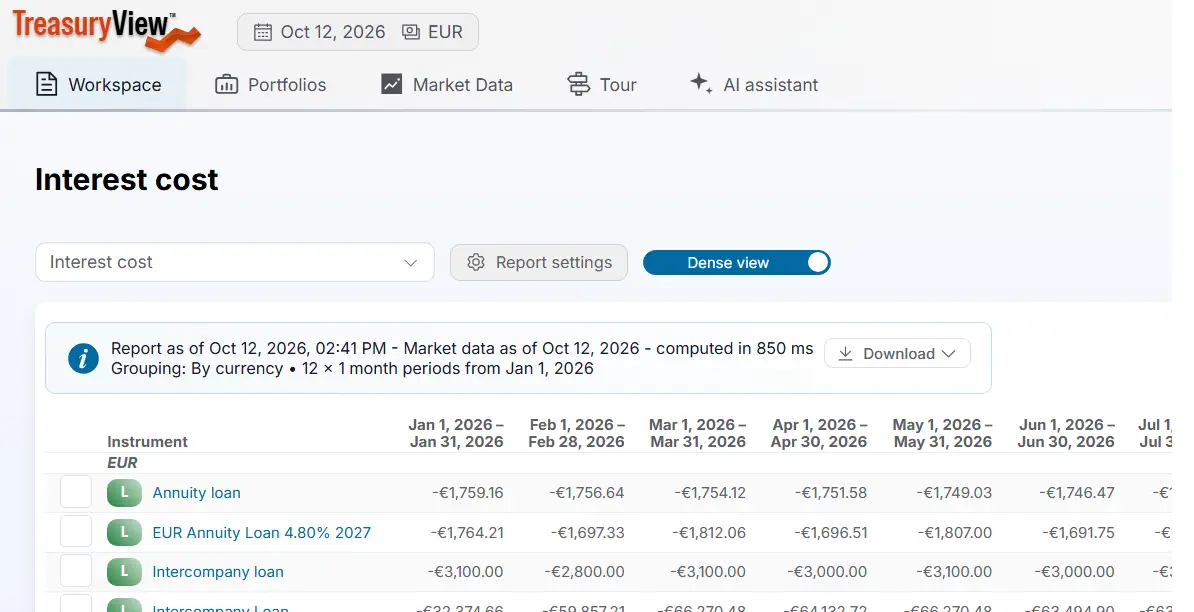Click the -€1,759.16 cell
This screenshot has height=612, width=1194.
468,493
